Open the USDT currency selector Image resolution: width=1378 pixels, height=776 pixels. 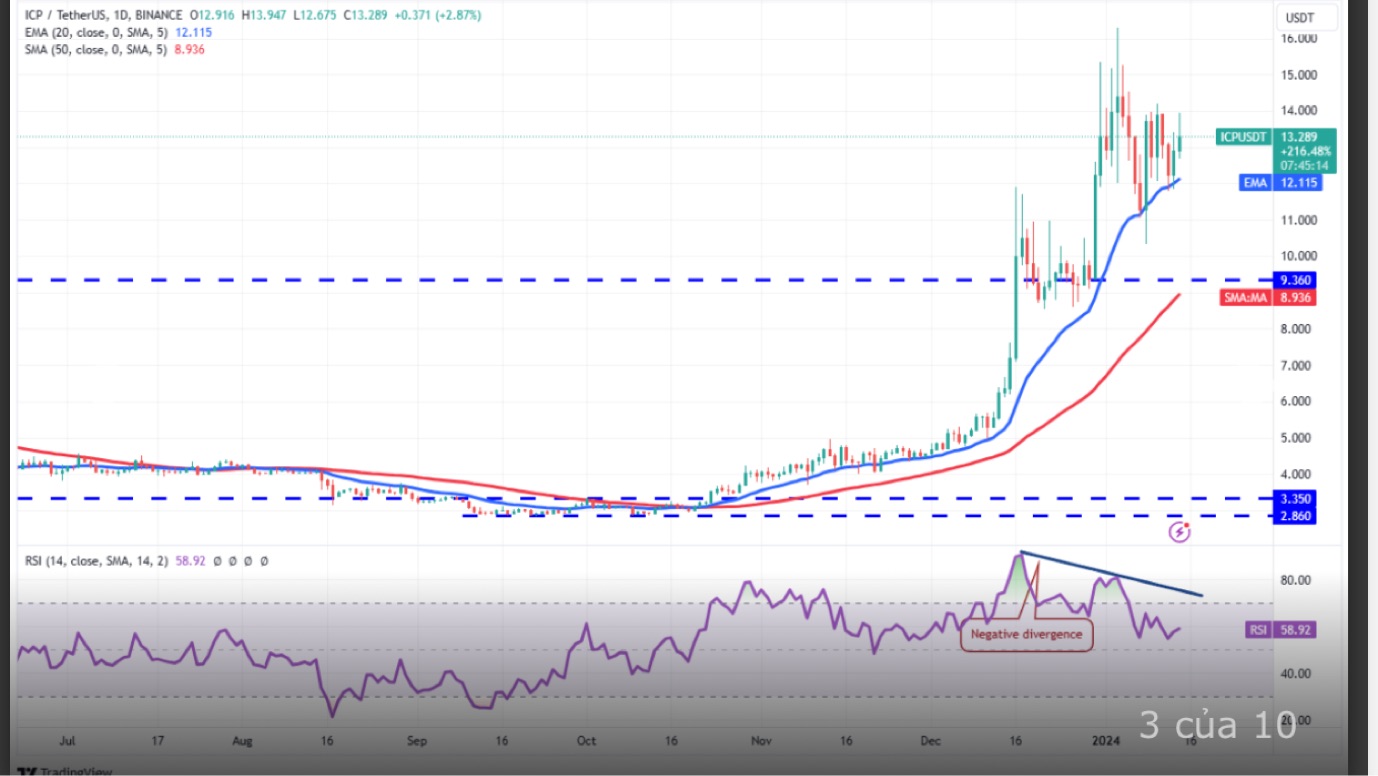pos(1299,18)
